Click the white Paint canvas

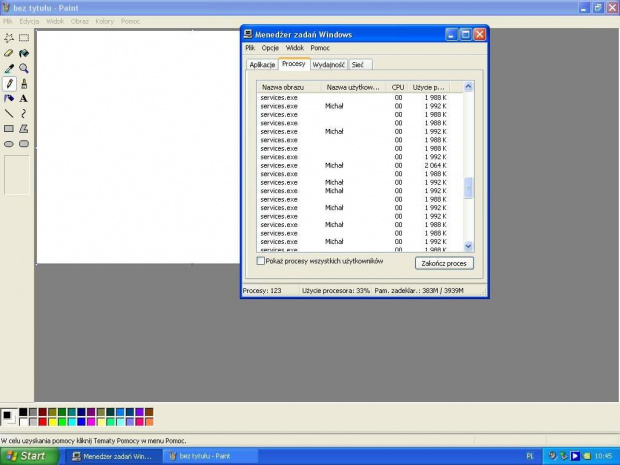[x=138, y=147]
